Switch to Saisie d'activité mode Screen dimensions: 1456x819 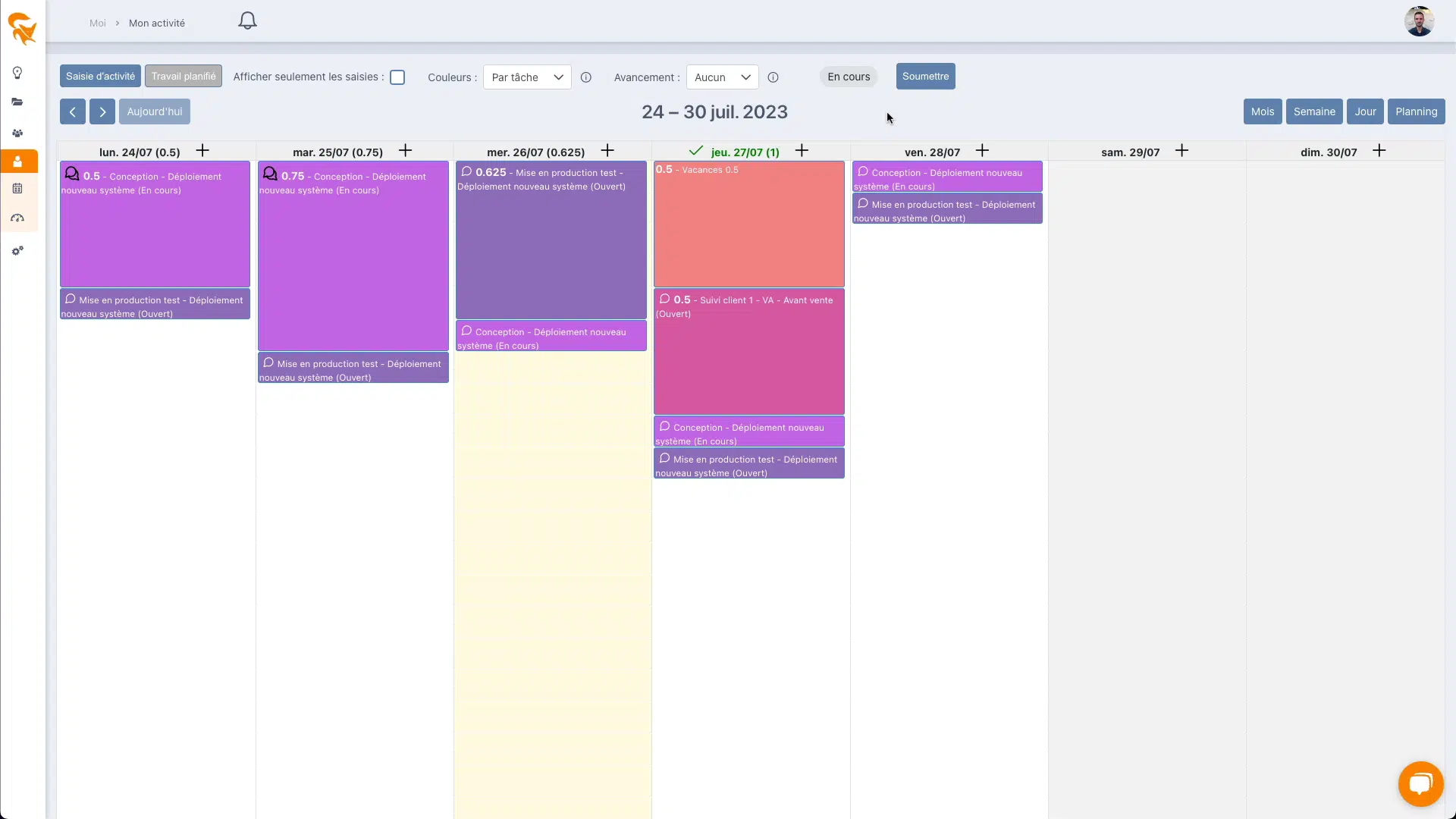(100, 76)
